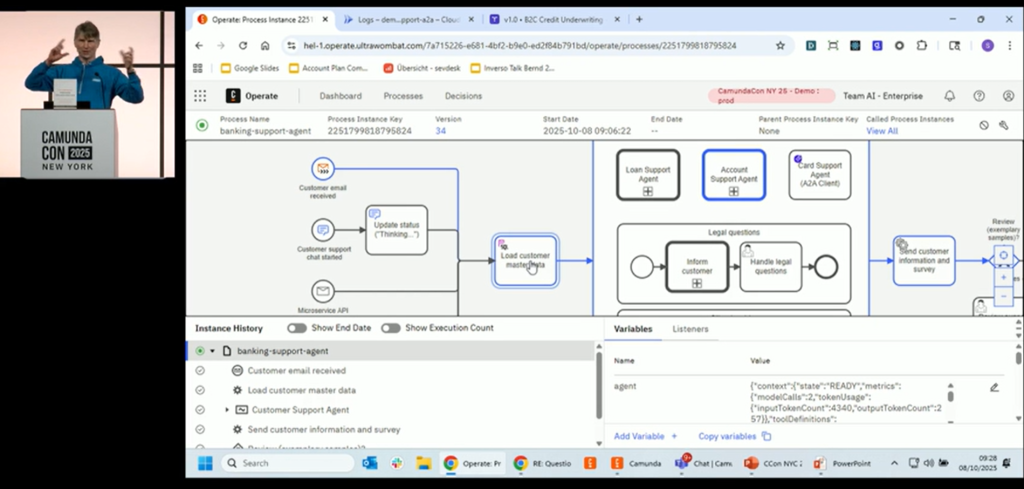
Task: Open the app switcher grid icon
Action: (200, 96)
